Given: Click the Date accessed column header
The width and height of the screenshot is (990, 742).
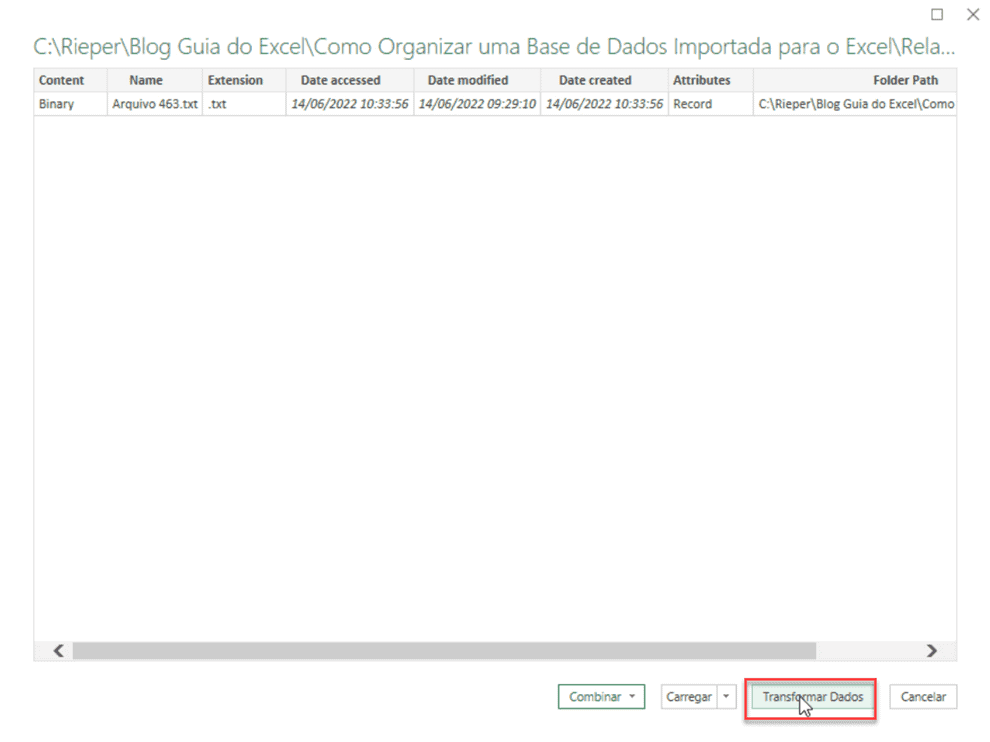Looking at the screenshot, I should (349, 80).
